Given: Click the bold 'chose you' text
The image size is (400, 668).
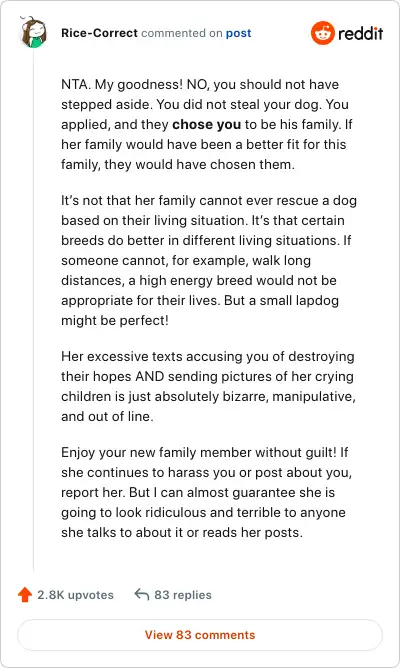Looking at the screenshot, I should pyautogui.click(x=207, y=124).
